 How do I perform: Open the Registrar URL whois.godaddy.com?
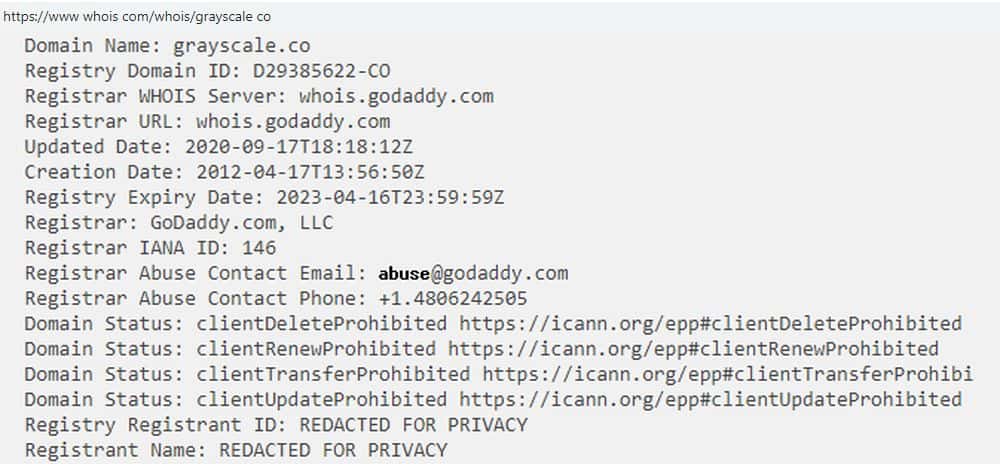click(x=293, y=122)
